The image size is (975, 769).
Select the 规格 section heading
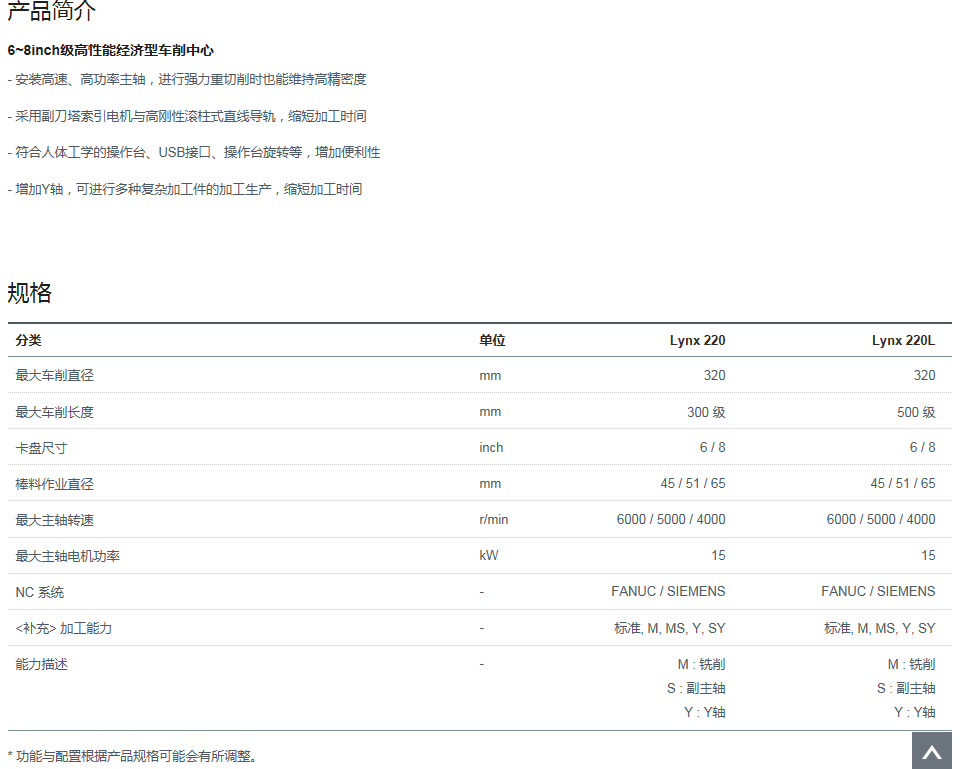[30, 293]
